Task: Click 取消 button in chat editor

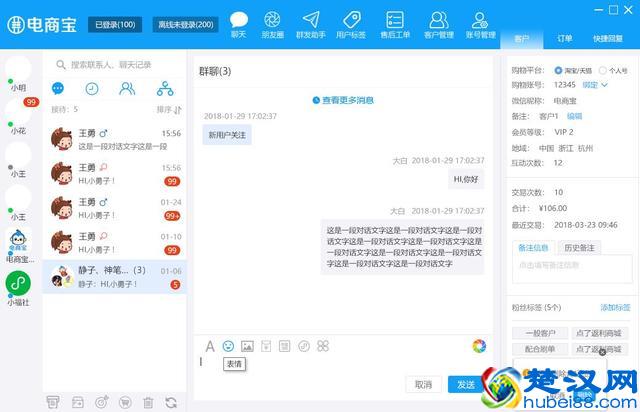Action: click(423, 385)
